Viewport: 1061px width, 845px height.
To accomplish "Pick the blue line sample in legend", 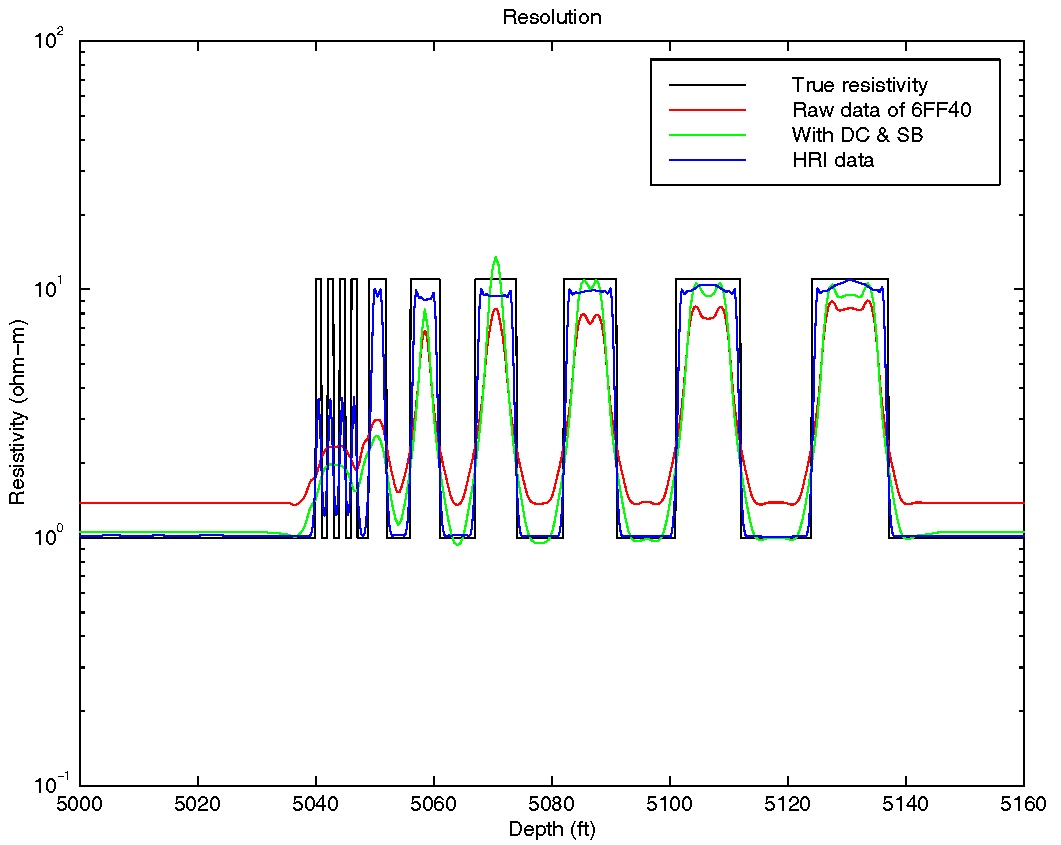I will pos(709,160).
